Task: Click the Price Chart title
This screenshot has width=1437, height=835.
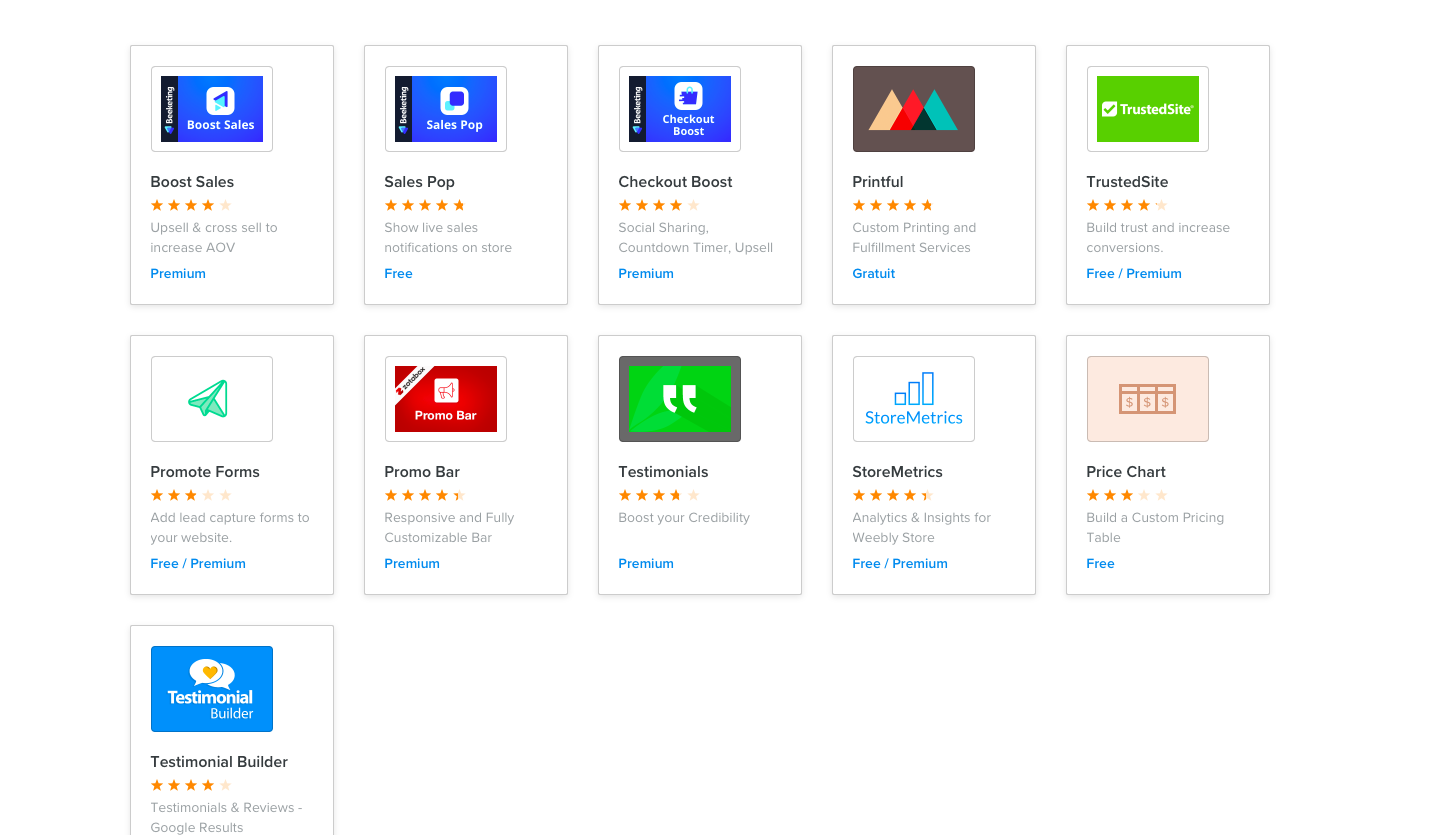Action: 1126,472
